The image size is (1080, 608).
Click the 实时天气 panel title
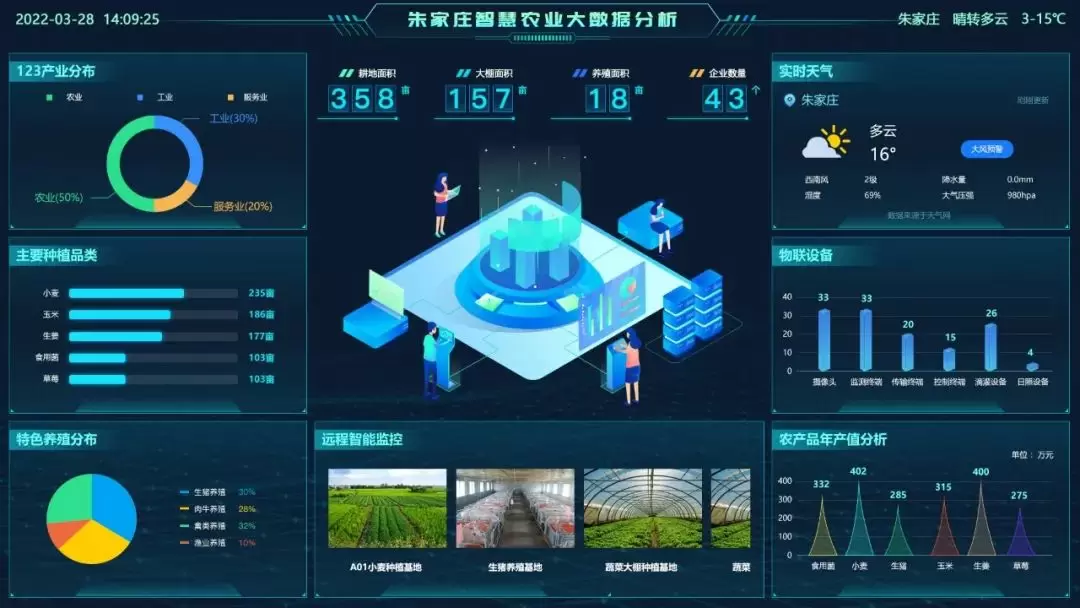click(x=806, y=71)
